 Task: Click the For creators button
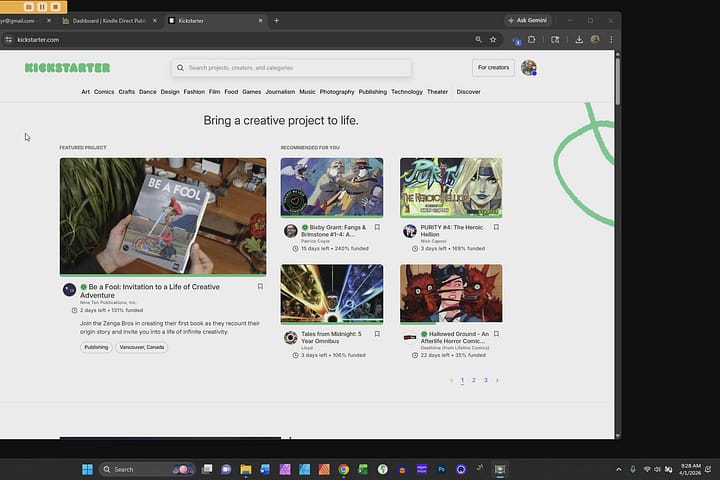tap(493, 68)
